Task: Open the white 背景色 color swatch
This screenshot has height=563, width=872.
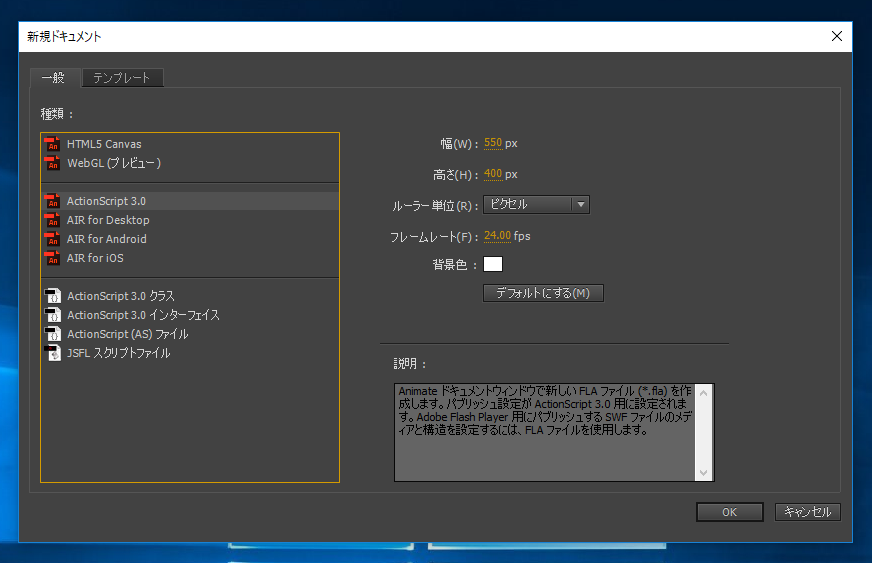Action: (493, 264)
